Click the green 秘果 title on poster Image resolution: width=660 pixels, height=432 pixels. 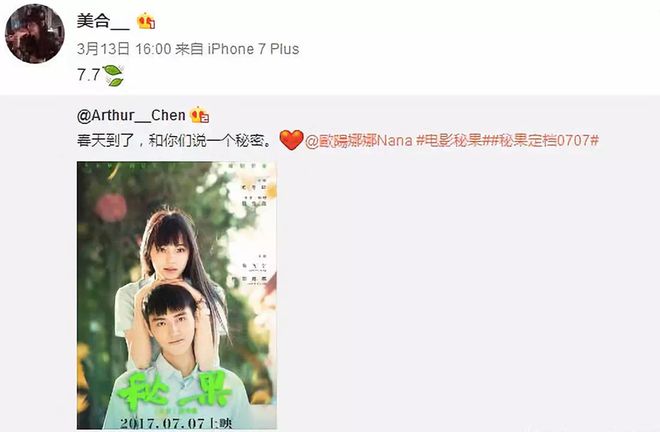click(x=175, y=389)
